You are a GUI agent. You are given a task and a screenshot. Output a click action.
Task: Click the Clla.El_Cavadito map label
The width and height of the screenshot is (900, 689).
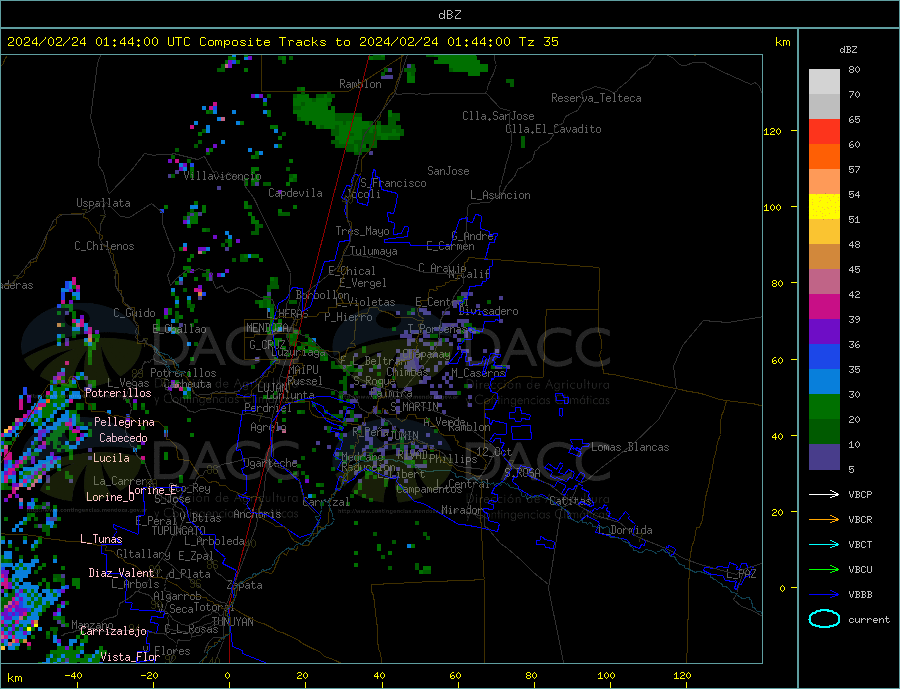click(x=553, y=129)
